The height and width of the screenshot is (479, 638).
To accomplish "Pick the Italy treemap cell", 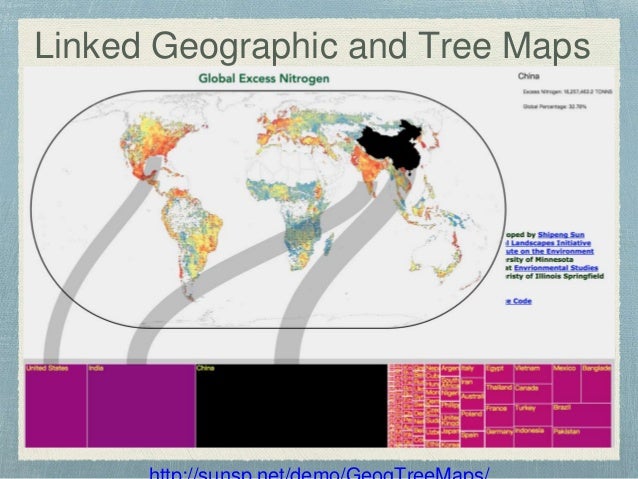I will [x=472, y=370].
